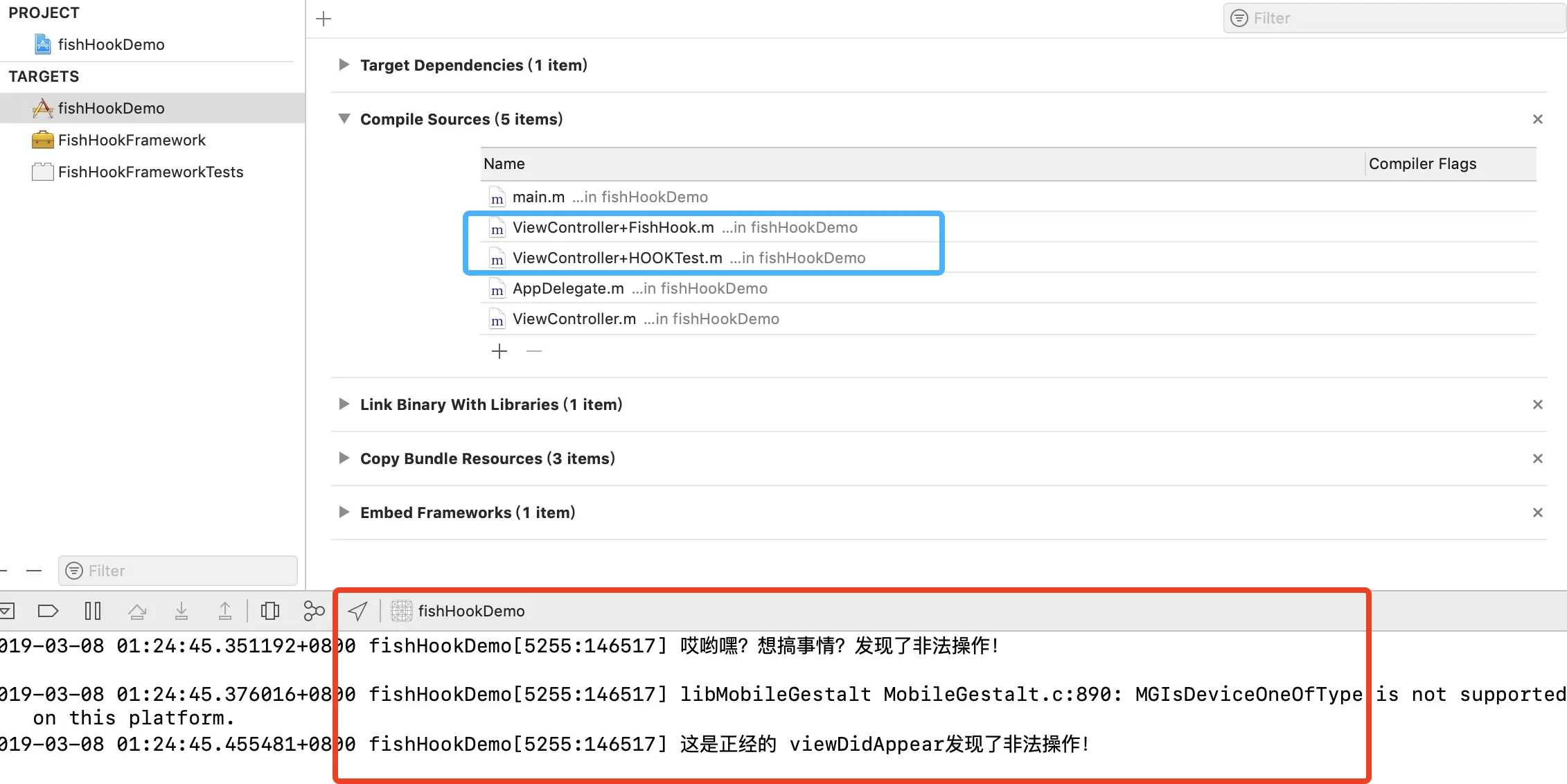Click the Step Over debug icon
The image size is (1567, 784).
[137, 611]
